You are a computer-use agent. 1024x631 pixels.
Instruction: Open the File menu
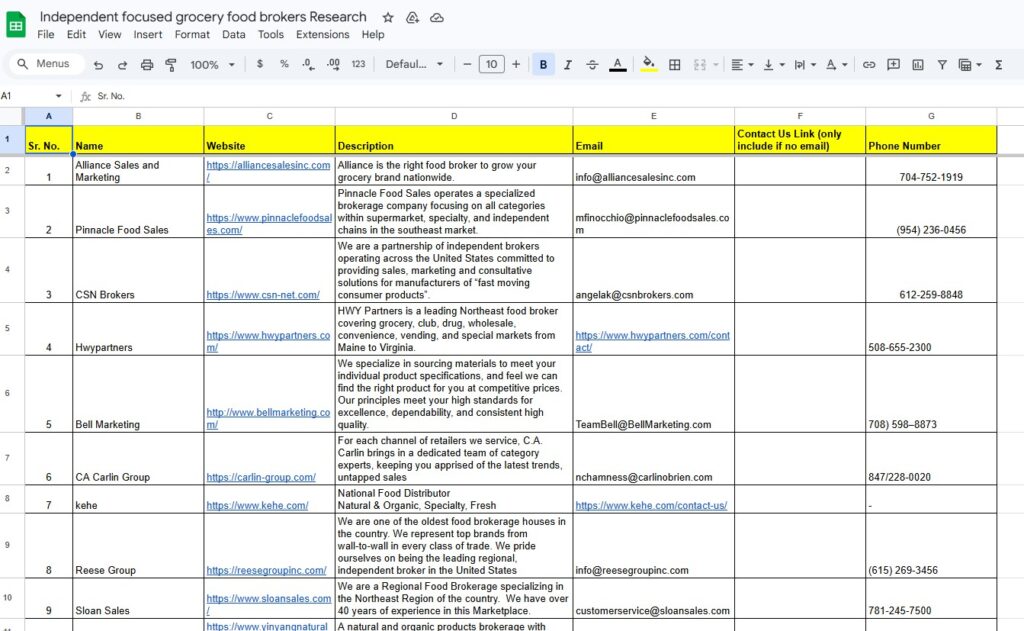pyautogui.click(x=46, y=35)
